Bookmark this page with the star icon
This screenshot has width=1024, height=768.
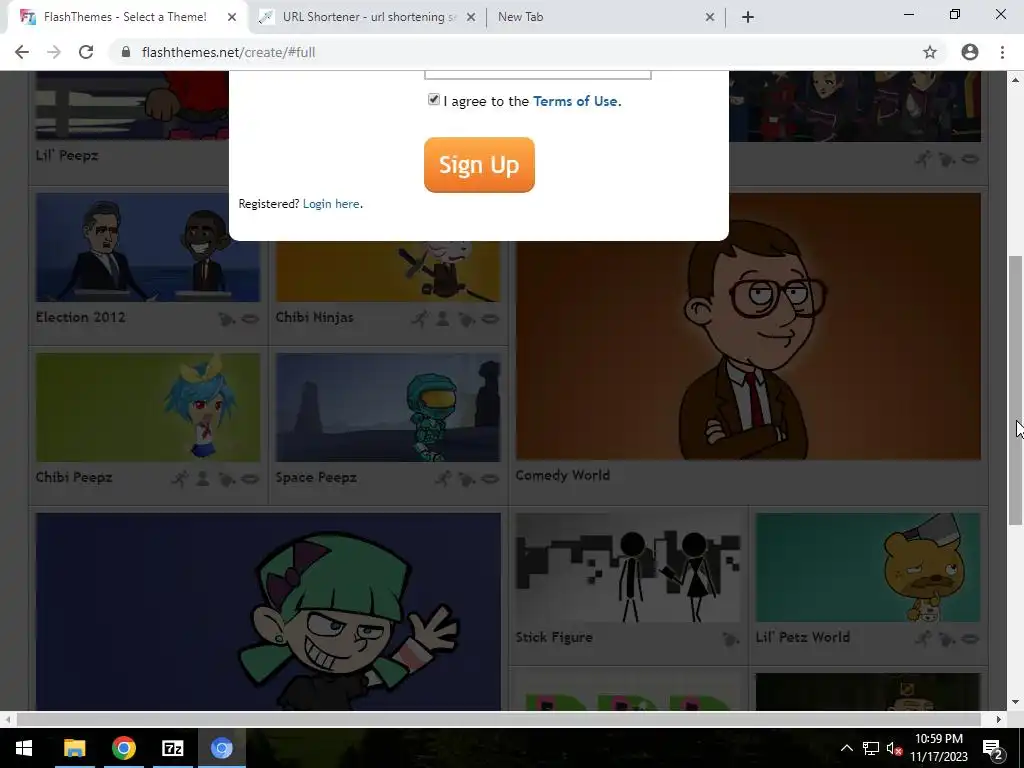click(x=929, y=52)
